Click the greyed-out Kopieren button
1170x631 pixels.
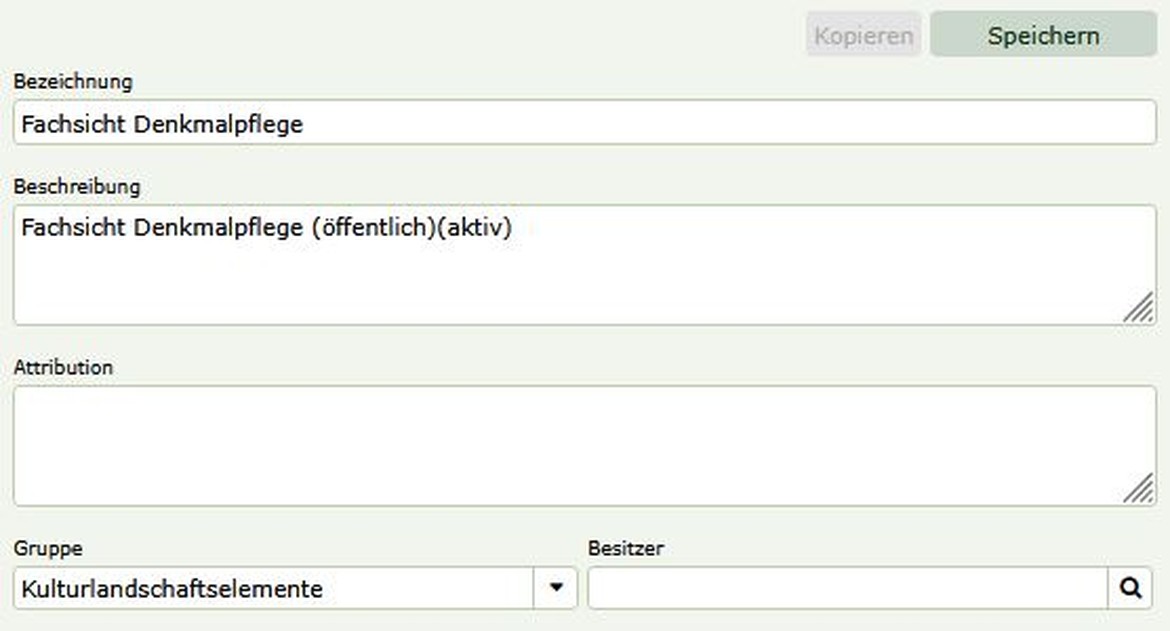[863, 36]
